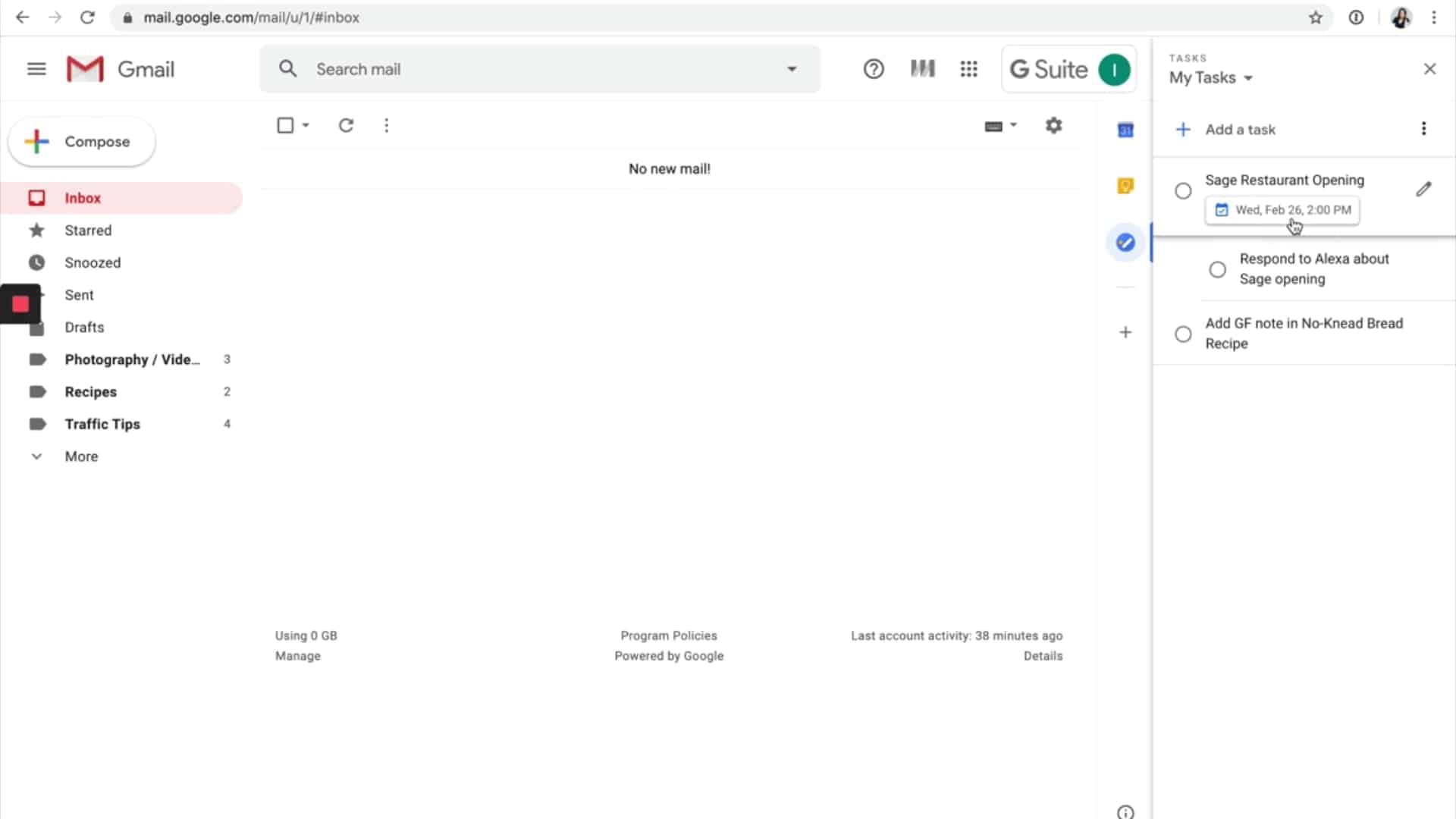Get add-ons plus icon

[x=1125, y=332]
